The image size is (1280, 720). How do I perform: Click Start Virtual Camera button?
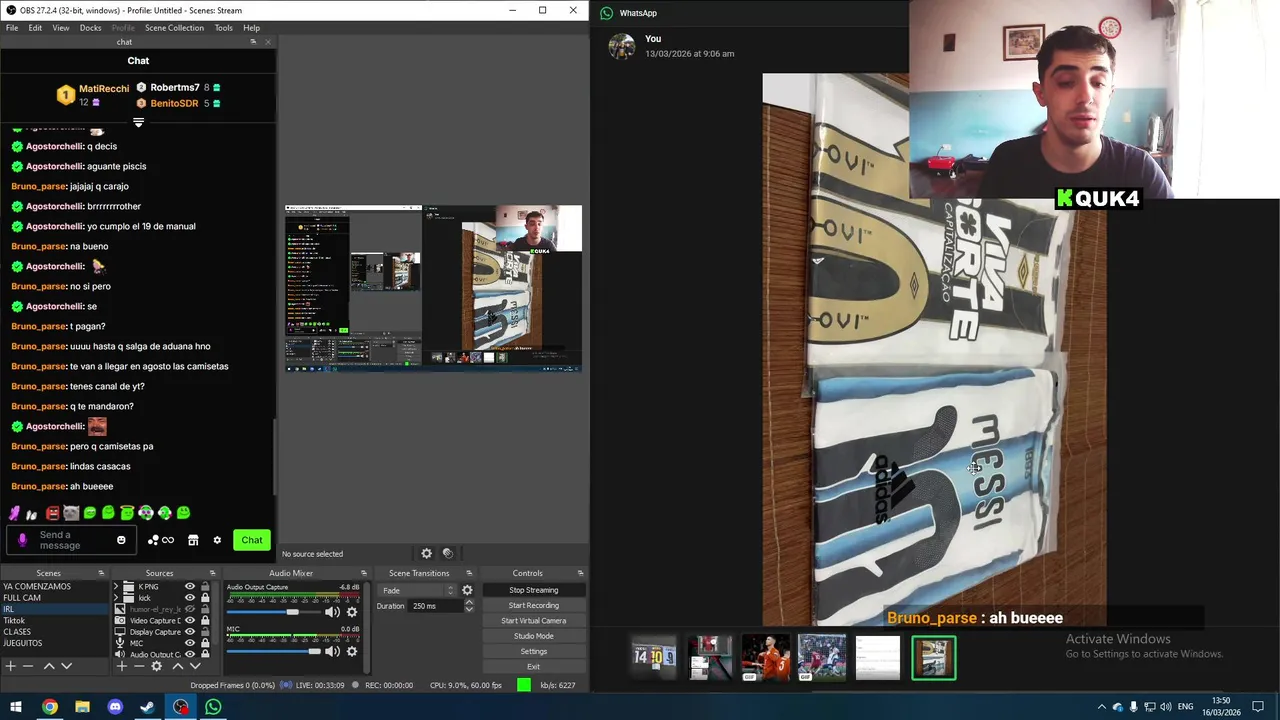(533, 621)
